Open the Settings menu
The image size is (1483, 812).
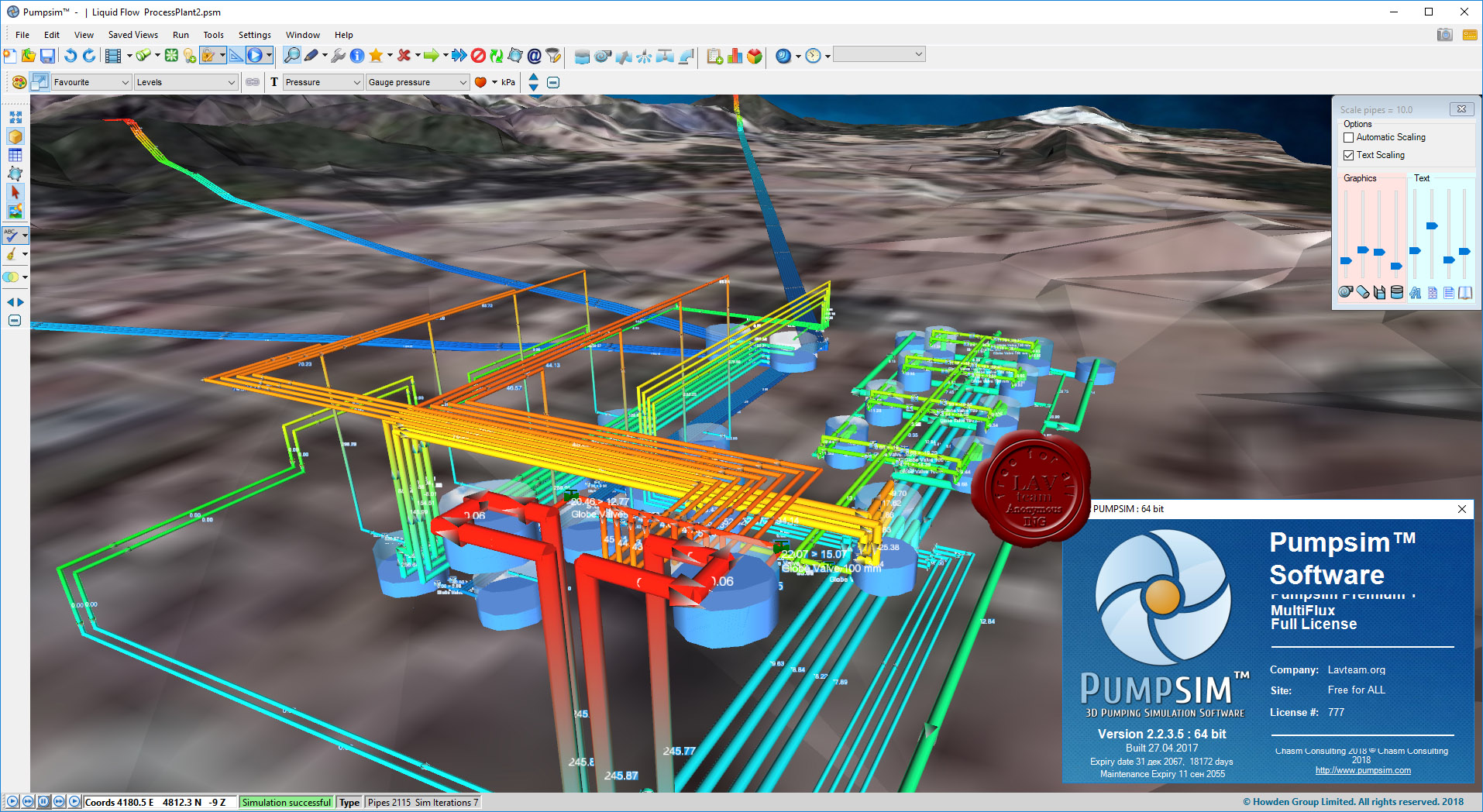pos(255,35)
